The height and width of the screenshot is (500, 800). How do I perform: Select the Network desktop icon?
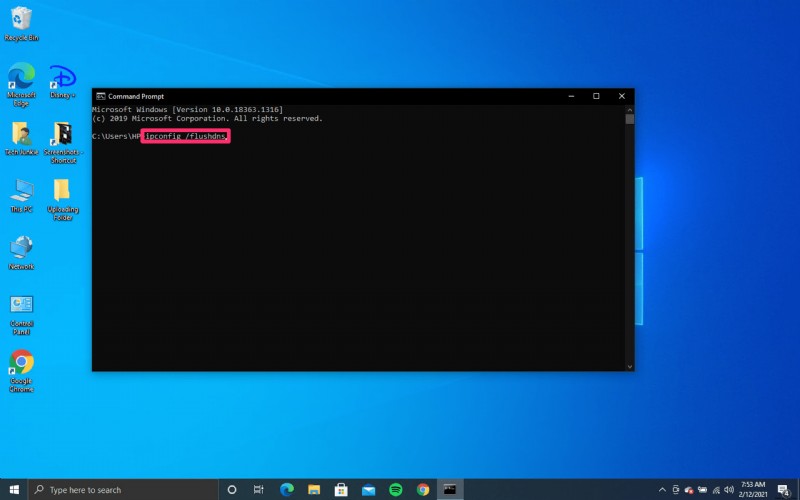tap(21, 253)
